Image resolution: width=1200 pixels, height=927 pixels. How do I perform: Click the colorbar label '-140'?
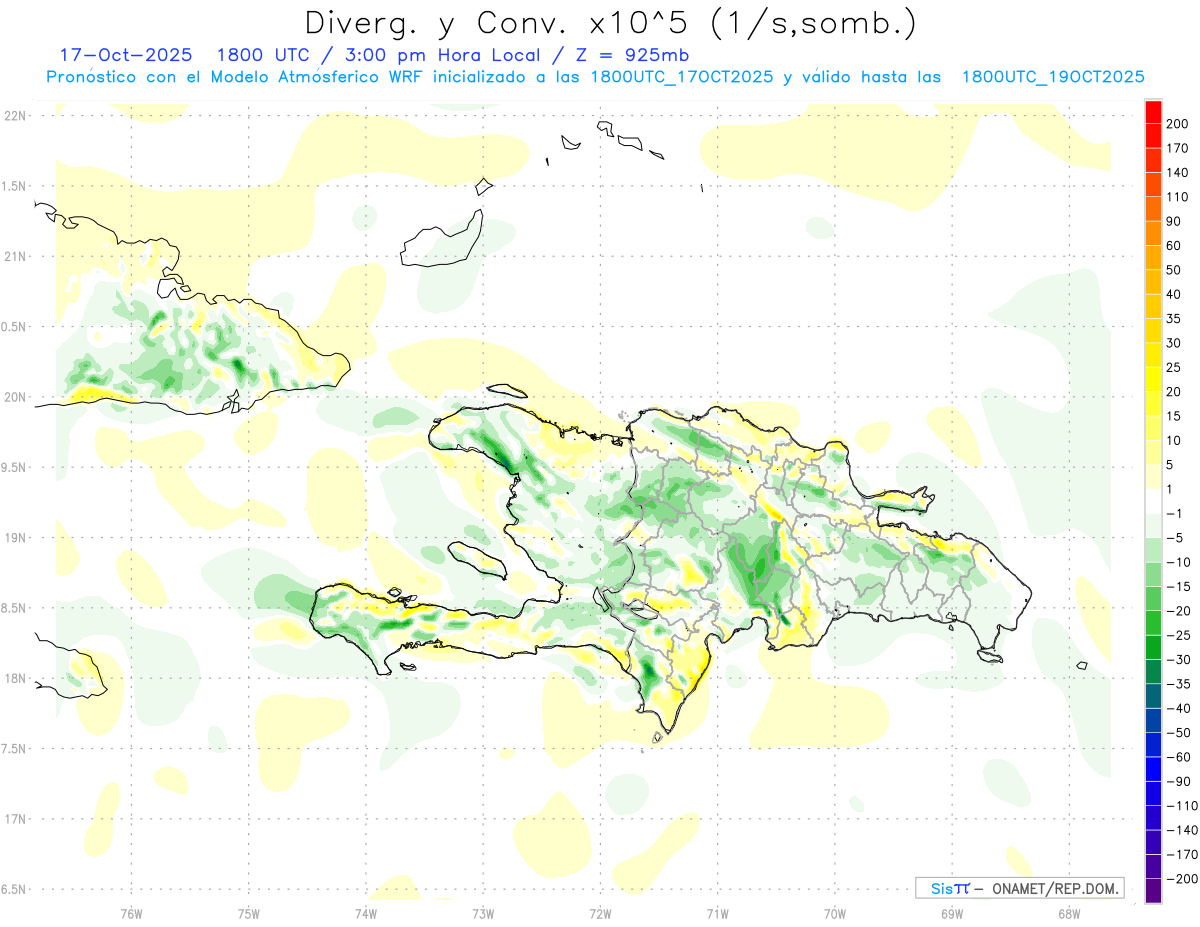coord(1181,830)
